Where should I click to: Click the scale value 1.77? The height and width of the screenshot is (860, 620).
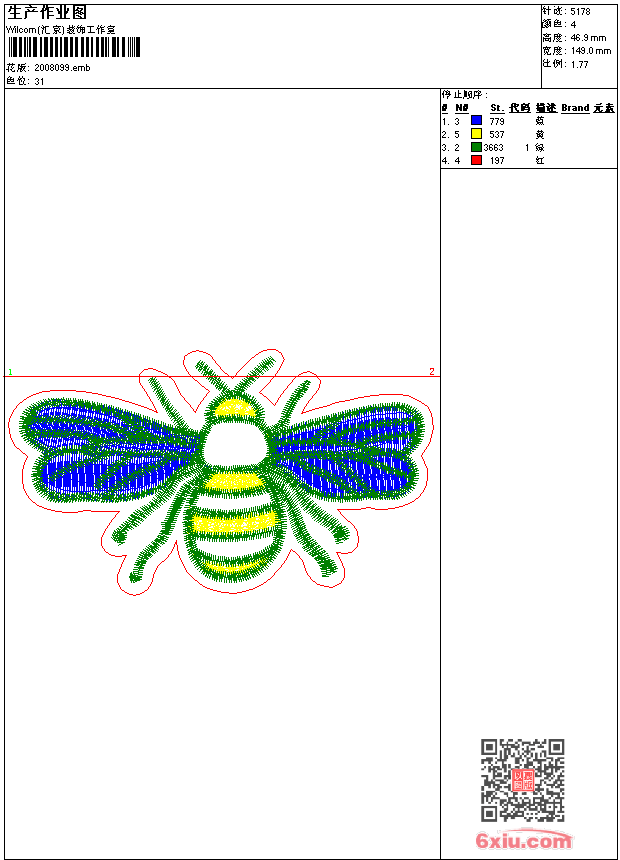(579, 65)
